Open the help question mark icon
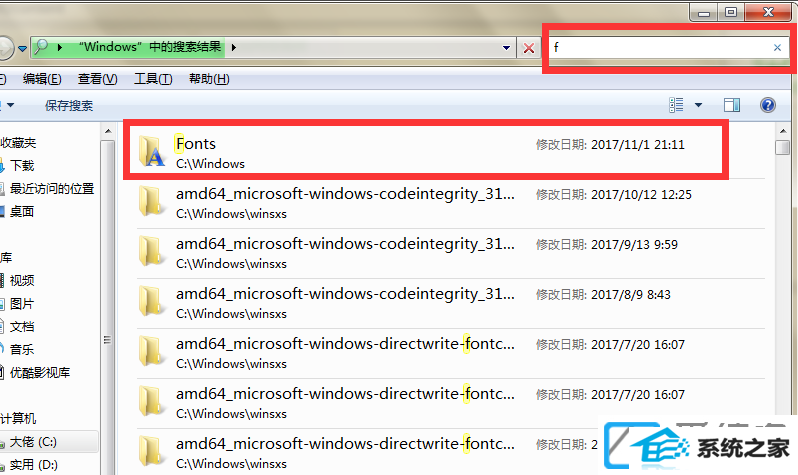Viewport: 798px width, 475px height. (x=767, y=105)
